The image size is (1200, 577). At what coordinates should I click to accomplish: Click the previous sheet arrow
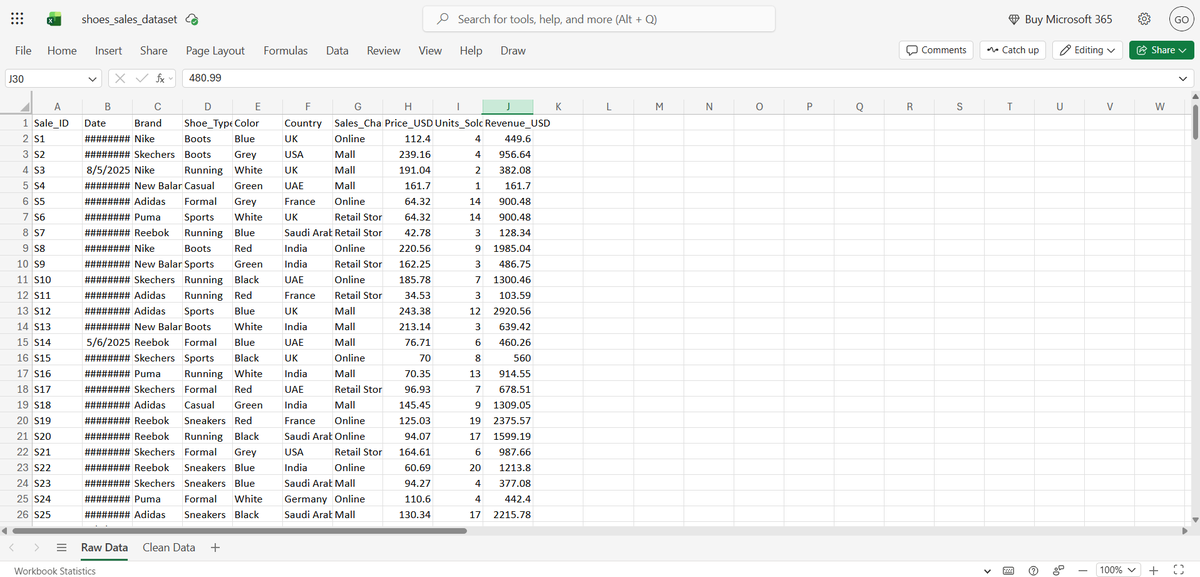point(13,547)
